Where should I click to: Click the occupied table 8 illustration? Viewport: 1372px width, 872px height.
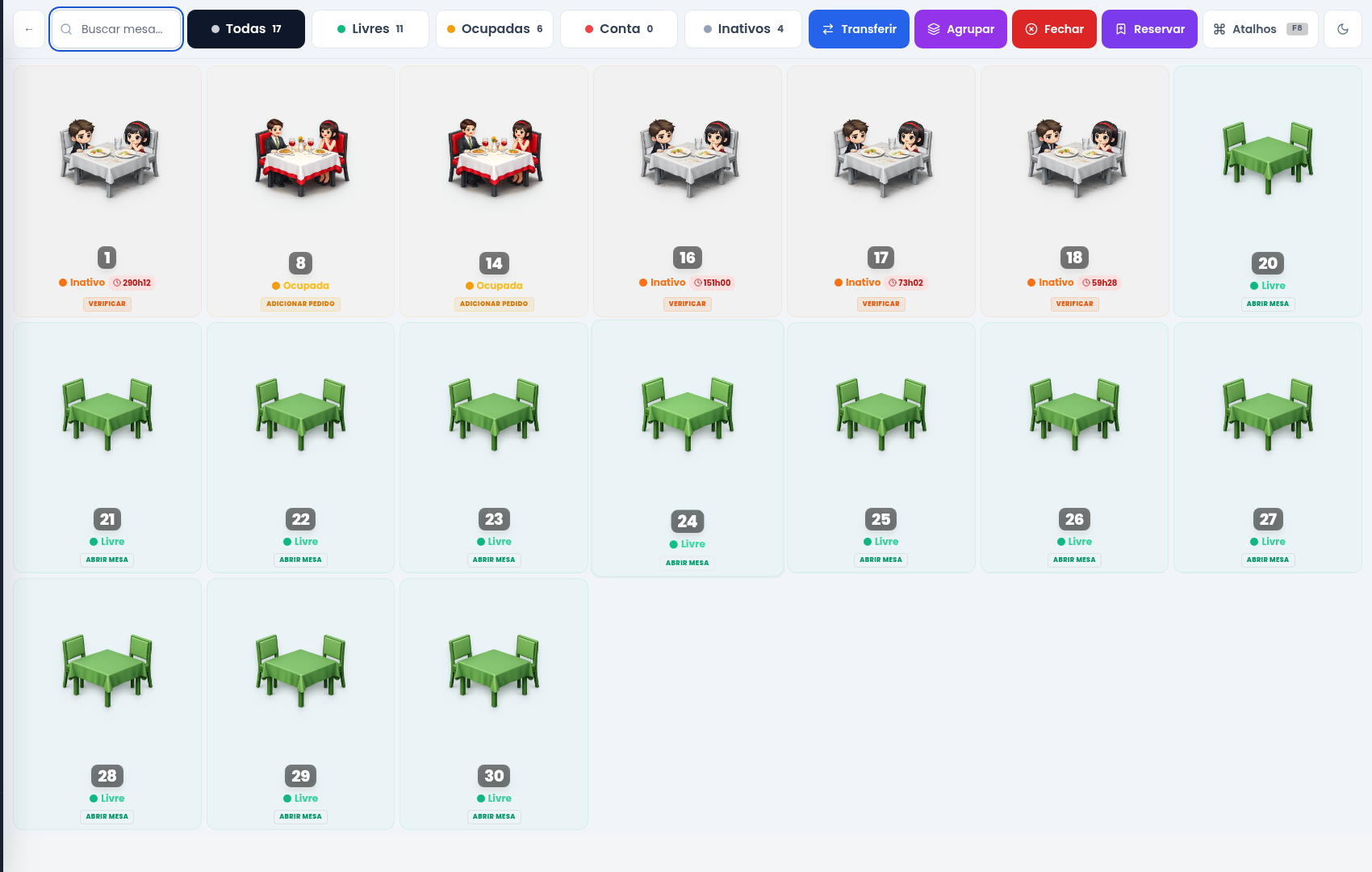[x=301, y=157]
